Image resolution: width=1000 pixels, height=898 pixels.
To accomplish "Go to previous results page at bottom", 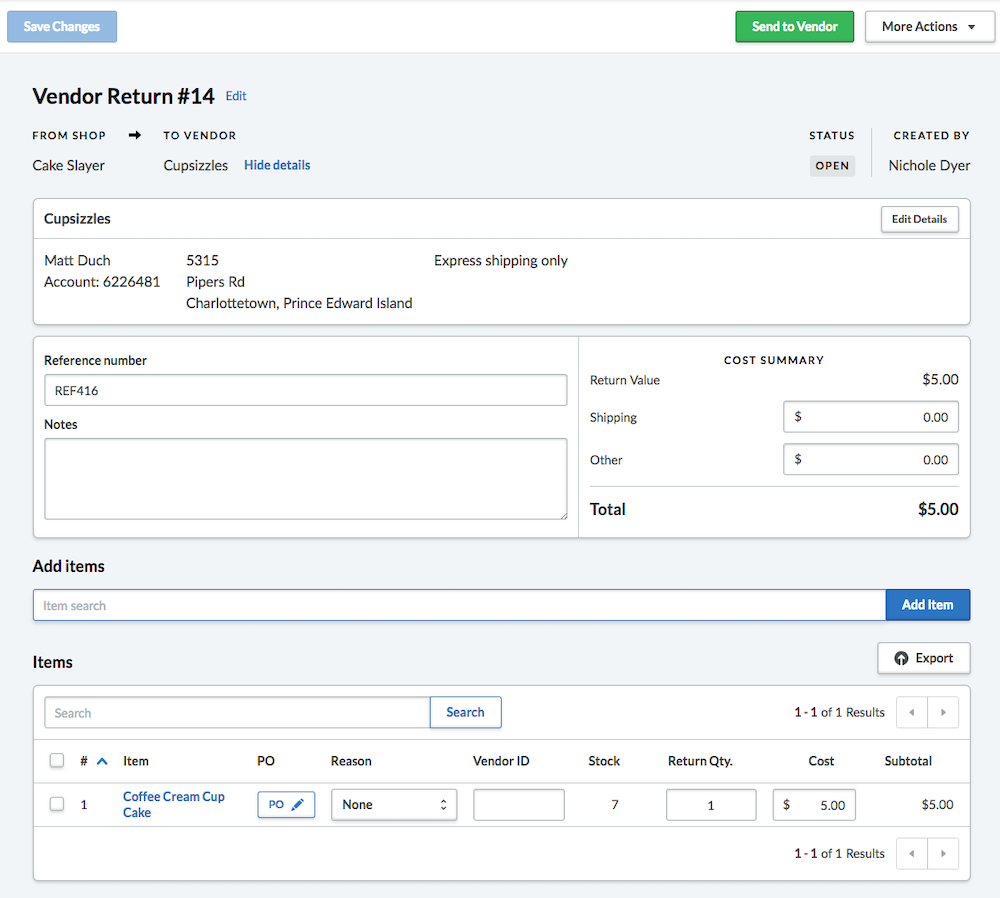I will click(x=912, y=853).
